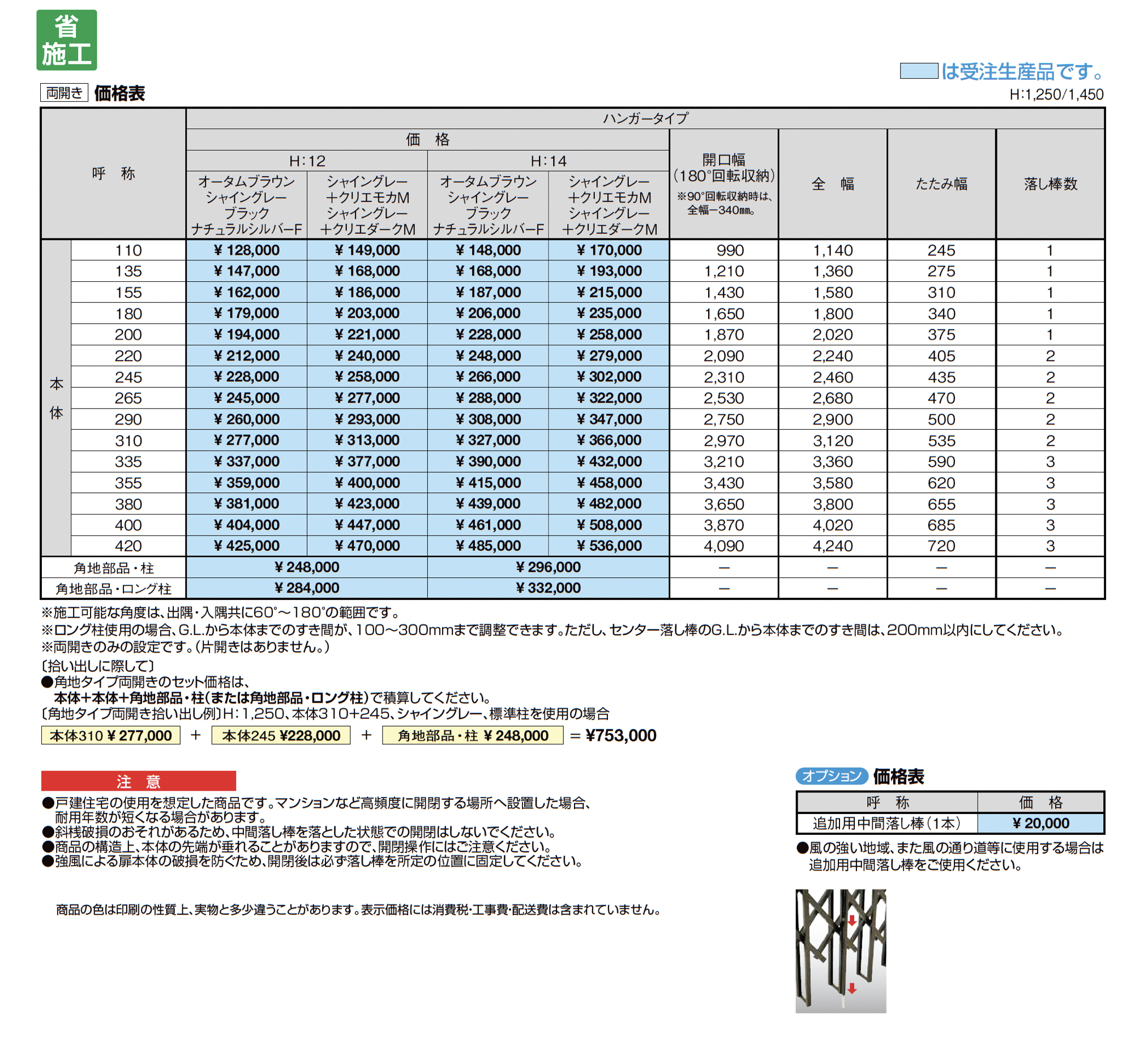Click the たたみ幅 column header
The width and height of the screenshot is (1148, 1037).
coord(941,184)
